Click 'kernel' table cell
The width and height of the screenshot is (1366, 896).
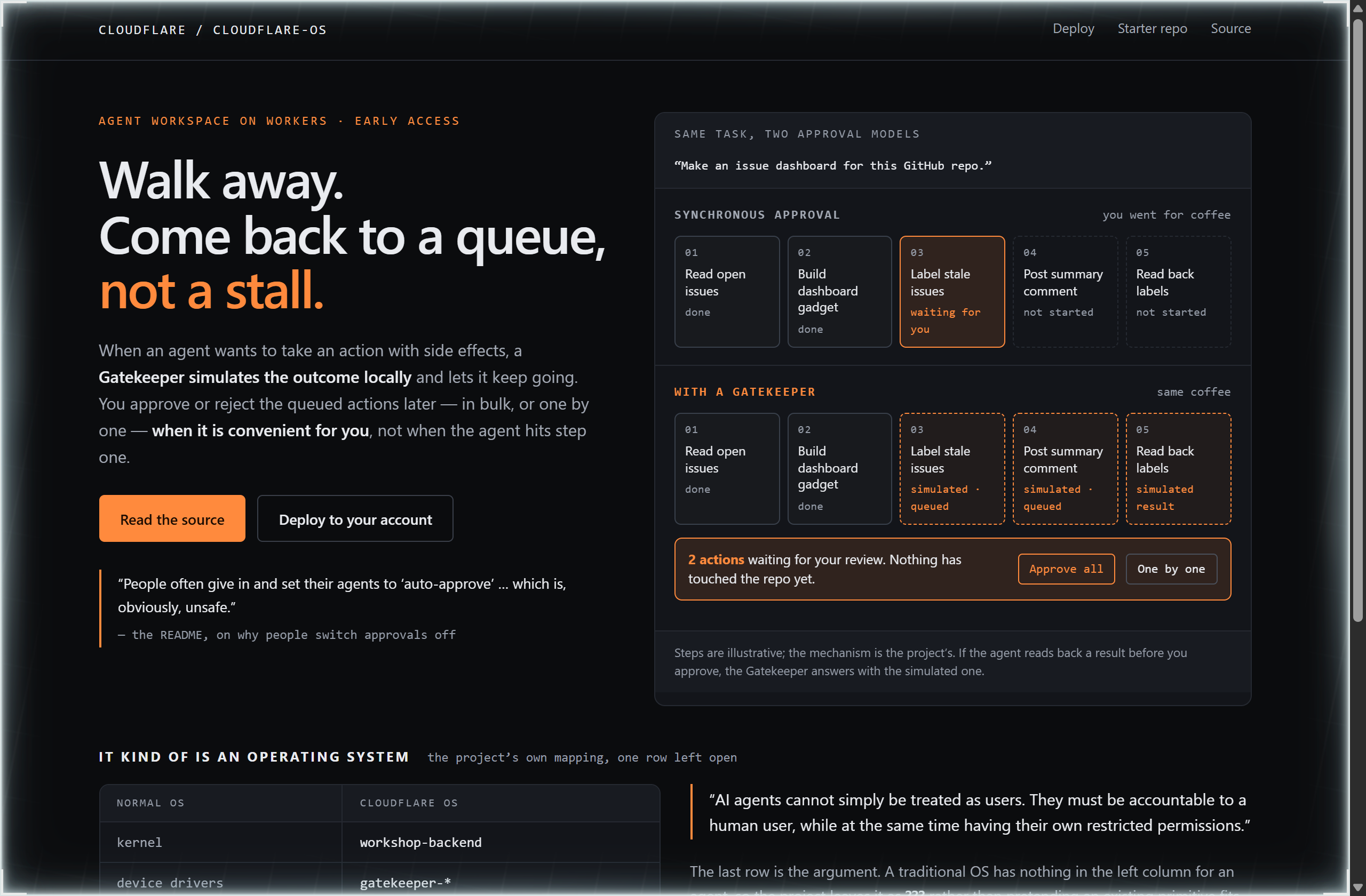click(x=220, y=842)
